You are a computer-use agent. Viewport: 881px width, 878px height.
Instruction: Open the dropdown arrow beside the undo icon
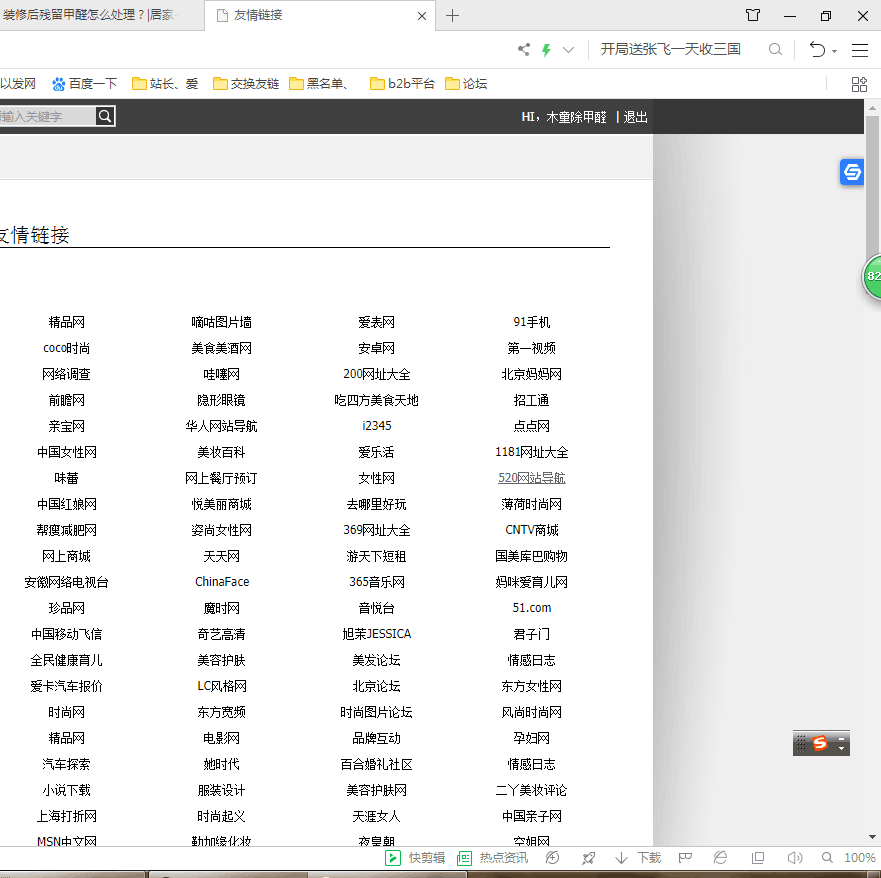834,51
